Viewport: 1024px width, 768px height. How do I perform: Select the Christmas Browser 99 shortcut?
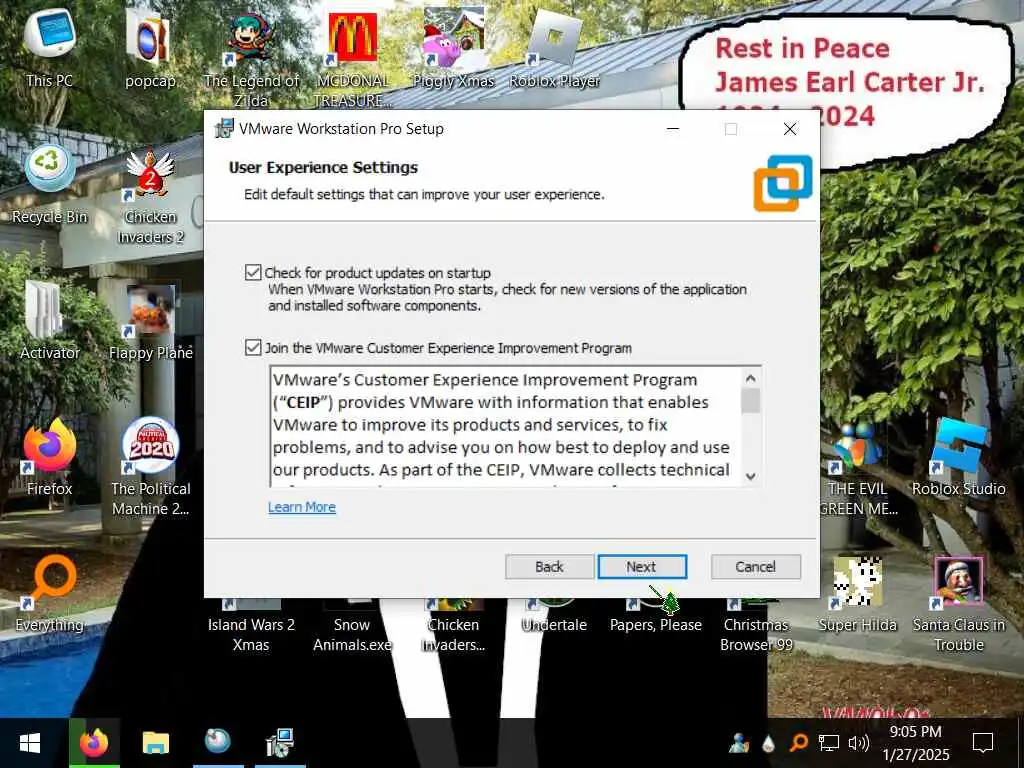pos(756,627)
